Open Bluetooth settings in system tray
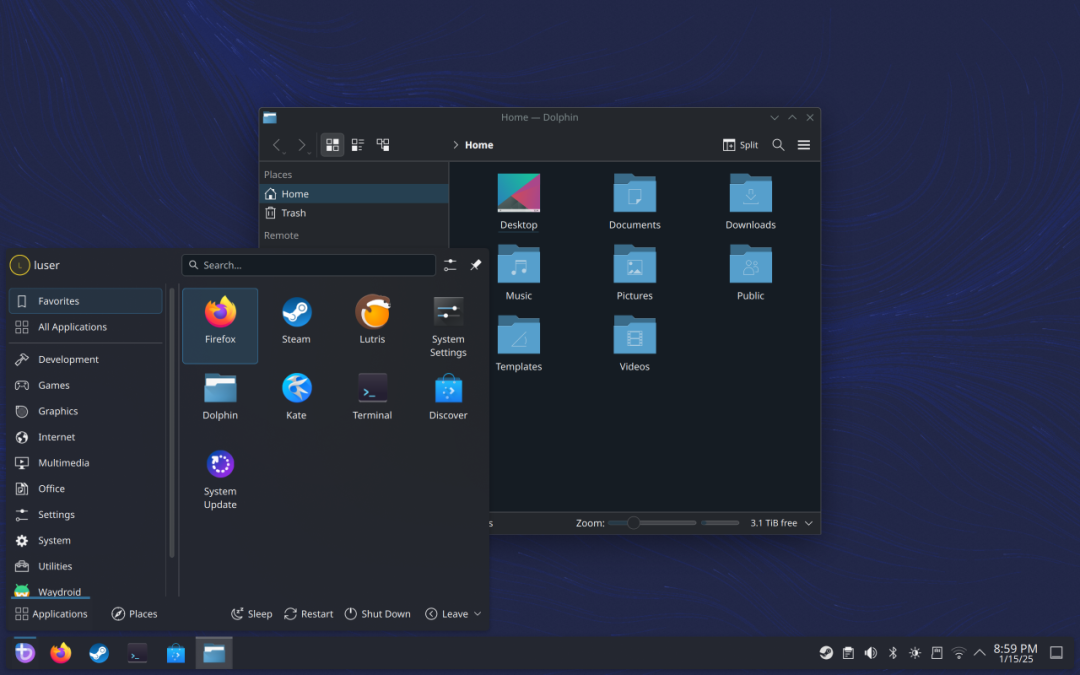This screenshot has width=1080, height=675. (x=893, y=653)
